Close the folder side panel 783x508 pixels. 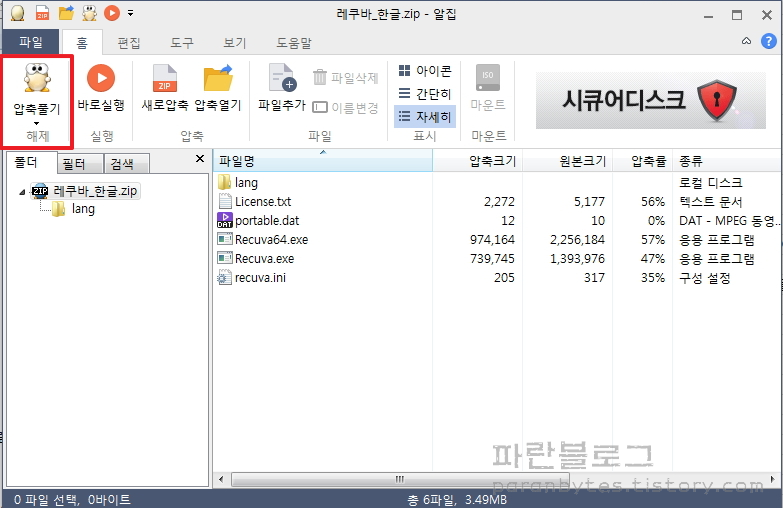[200, 159]
